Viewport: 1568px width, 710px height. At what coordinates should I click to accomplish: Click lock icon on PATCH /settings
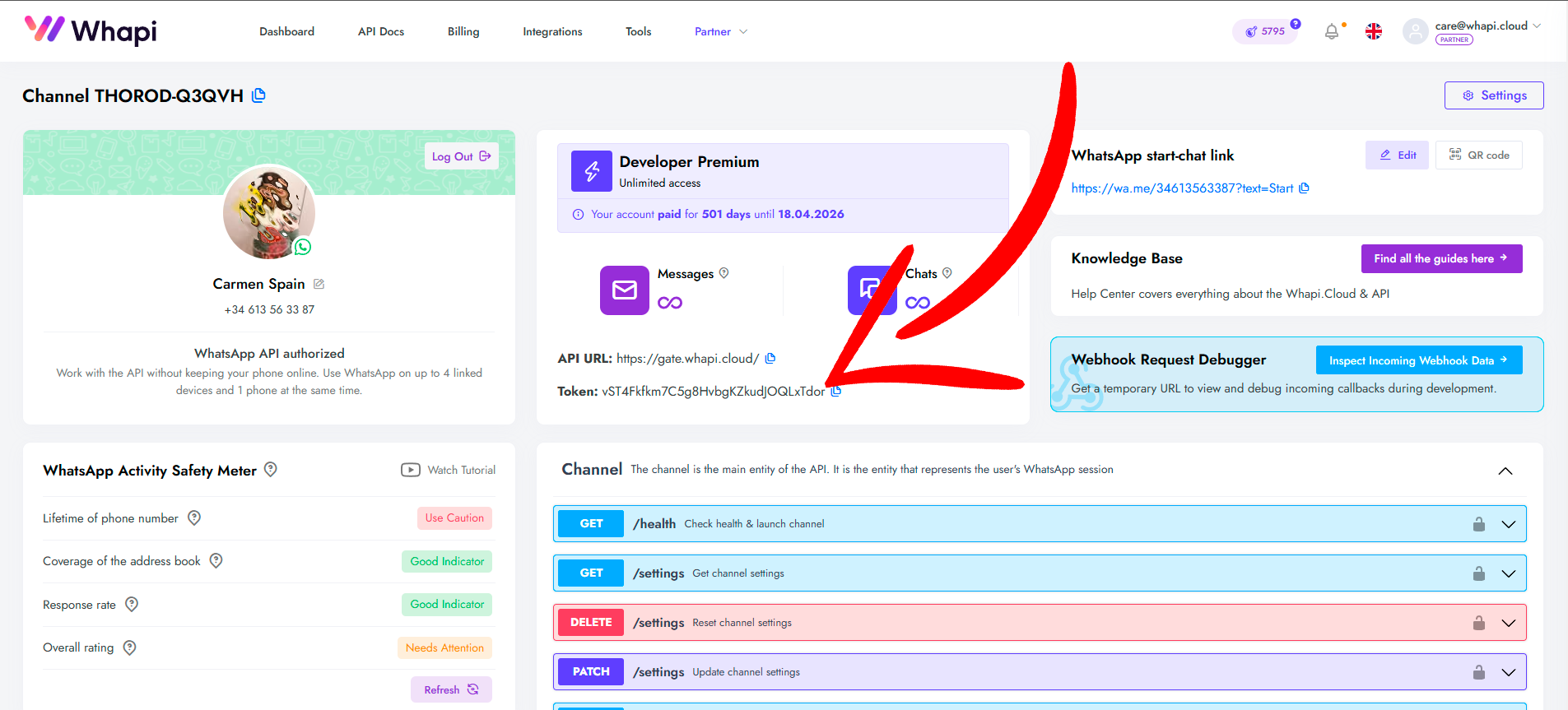coord(1479,672)
